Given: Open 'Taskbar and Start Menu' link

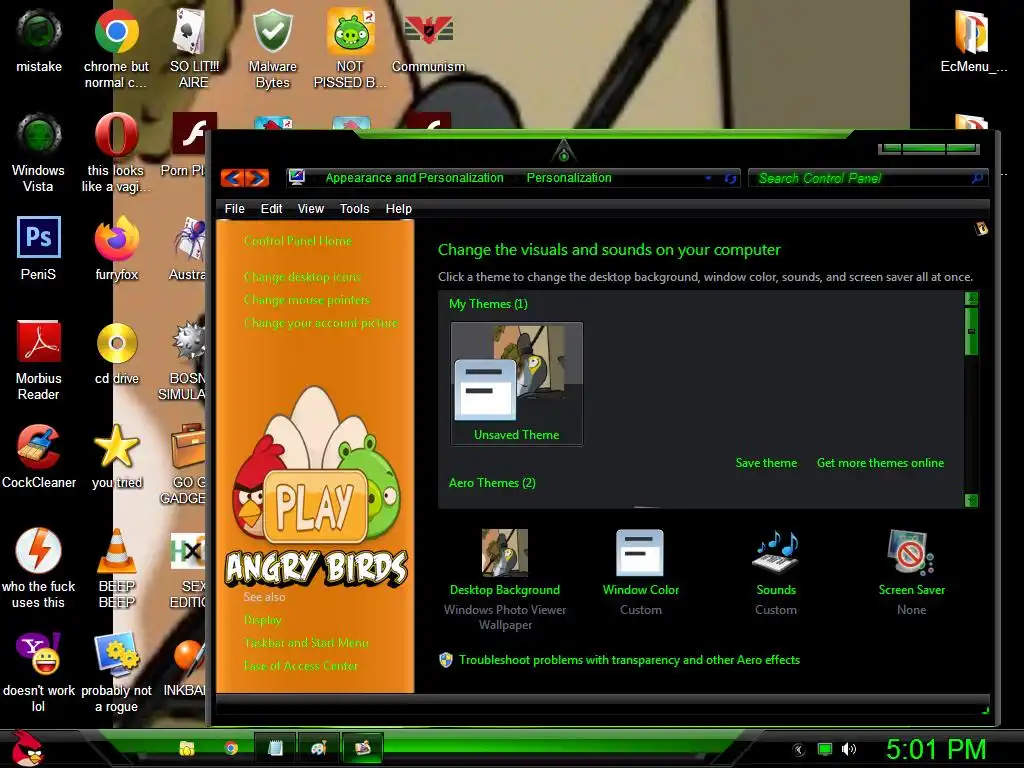Looking at the screenshot, I should point(306,643).
